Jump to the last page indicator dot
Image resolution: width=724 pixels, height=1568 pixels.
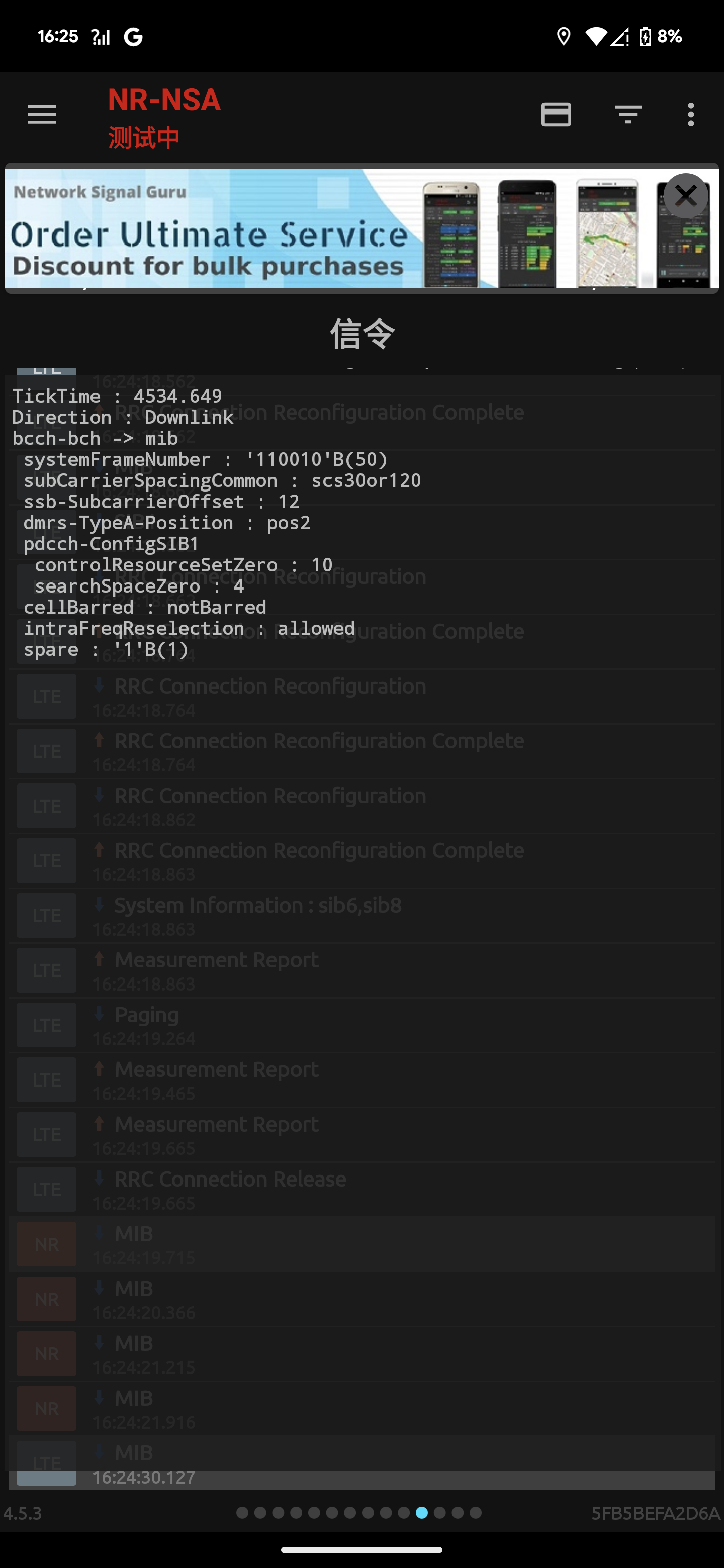(476, 1513)
